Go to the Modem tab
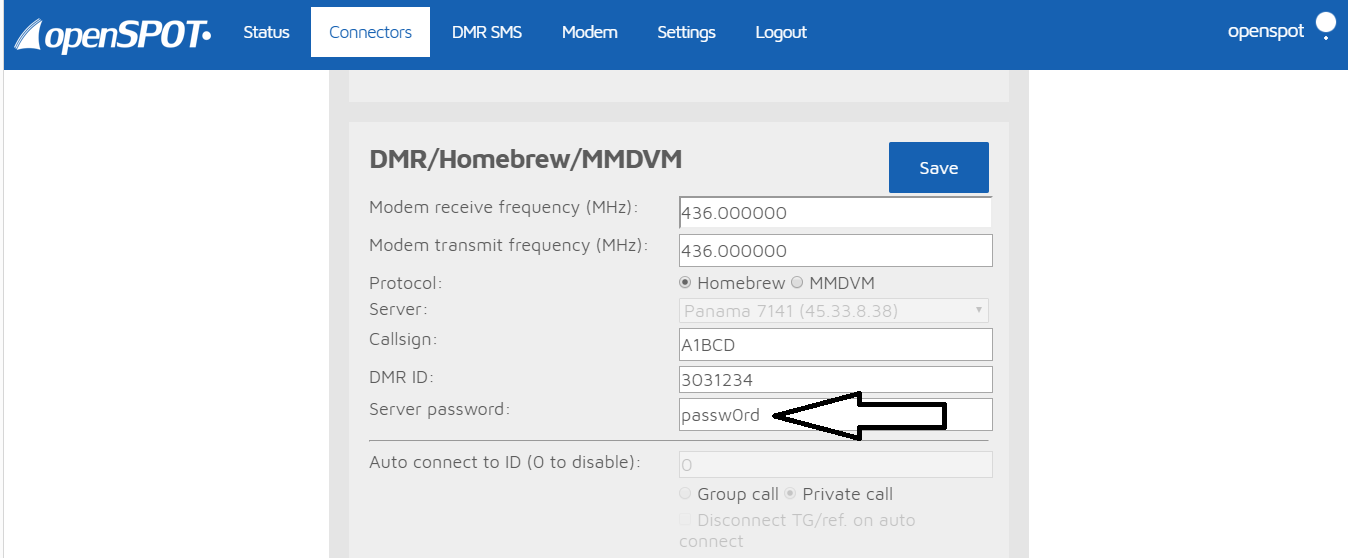Screen dimensions: 1348x558 click(x=589, y=32)
